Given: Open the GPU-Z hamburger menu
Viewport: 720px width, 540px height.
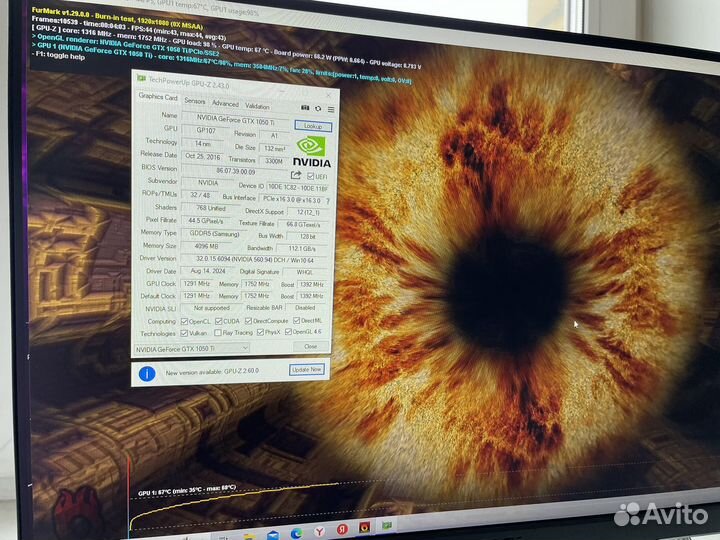Looking at the screenshot, I should [x=330, y=108].
